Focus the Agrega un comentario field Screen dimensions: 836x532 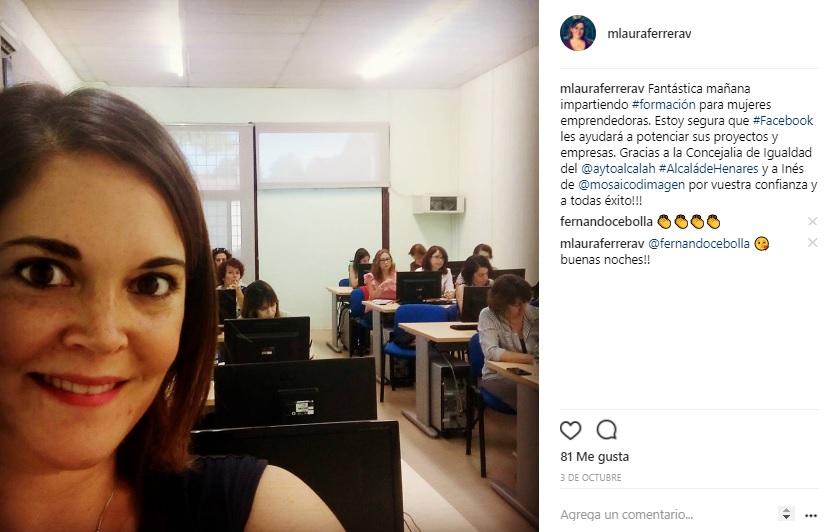coord(666,514)
